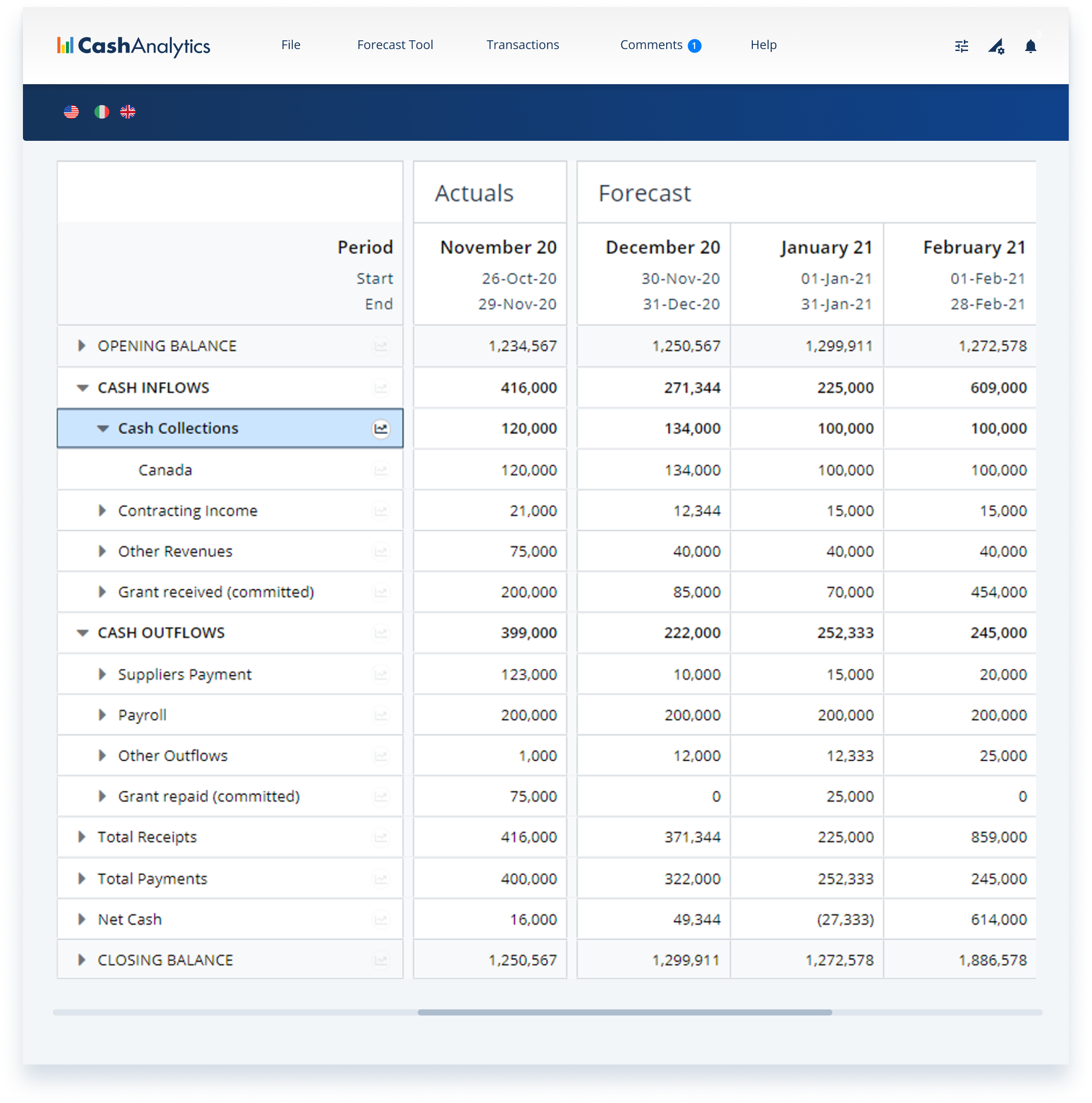
Task: Click the Help menu link
Action: click(763, 45)
